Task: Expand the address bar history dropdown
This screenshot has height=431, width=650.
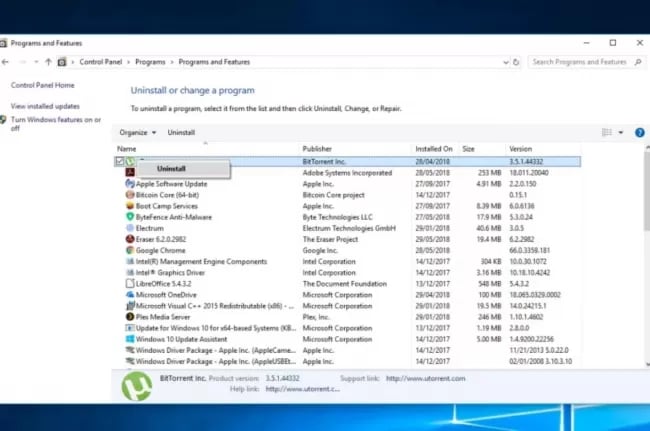Action: [x=506, y=62]
